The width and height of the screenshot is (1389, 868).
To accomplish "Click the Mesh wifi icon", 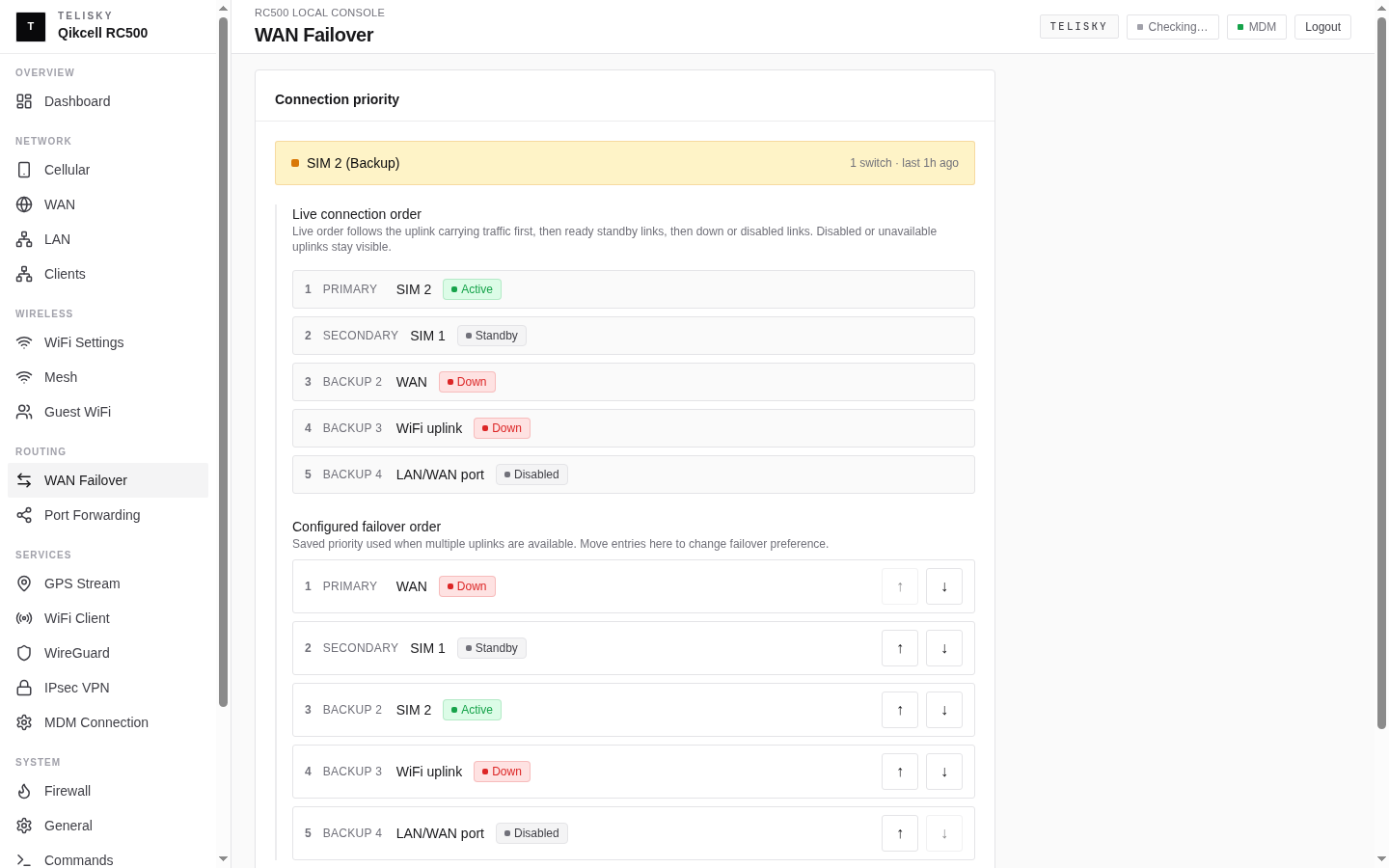I will [24, 377].
